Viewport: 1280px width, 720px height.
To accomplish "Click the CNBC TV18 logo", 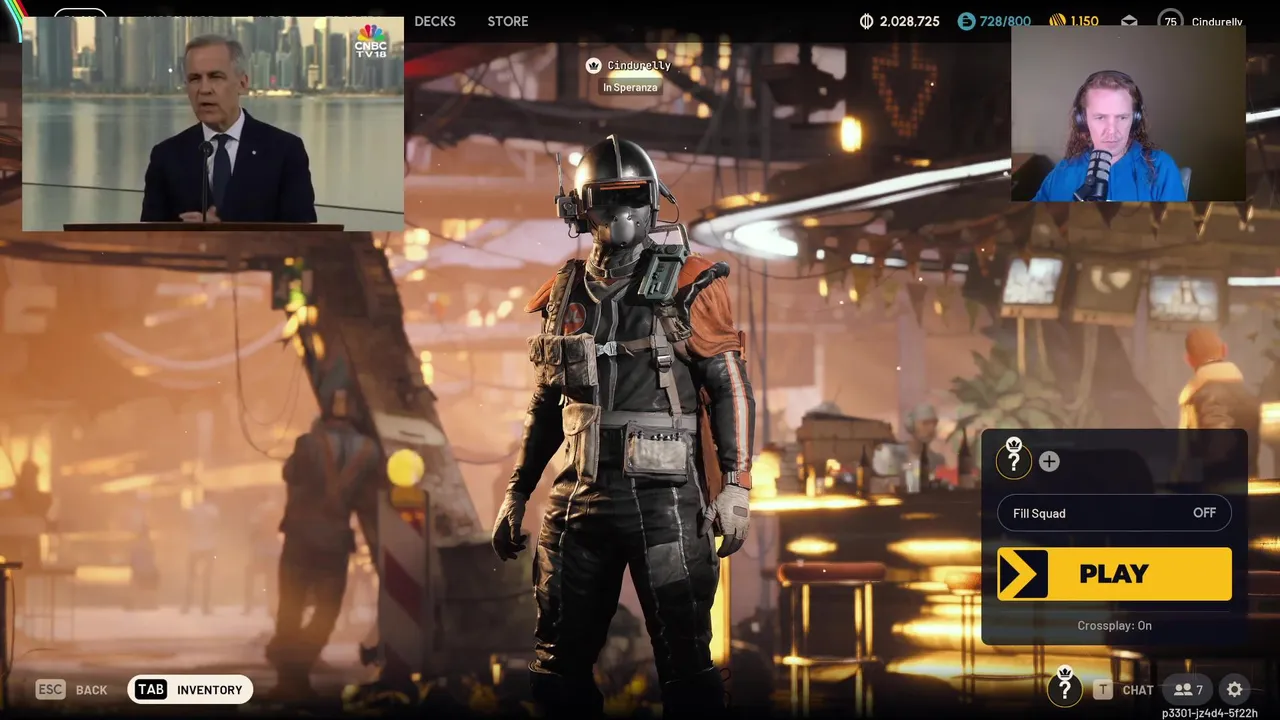I will 370,41.
